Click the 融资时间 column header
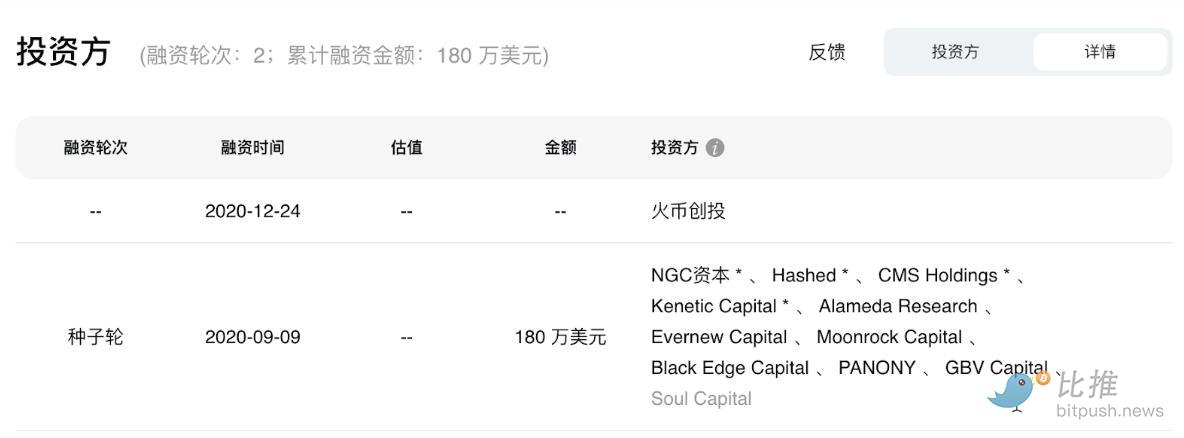The image size is (1184, 438). coord(252,148)
